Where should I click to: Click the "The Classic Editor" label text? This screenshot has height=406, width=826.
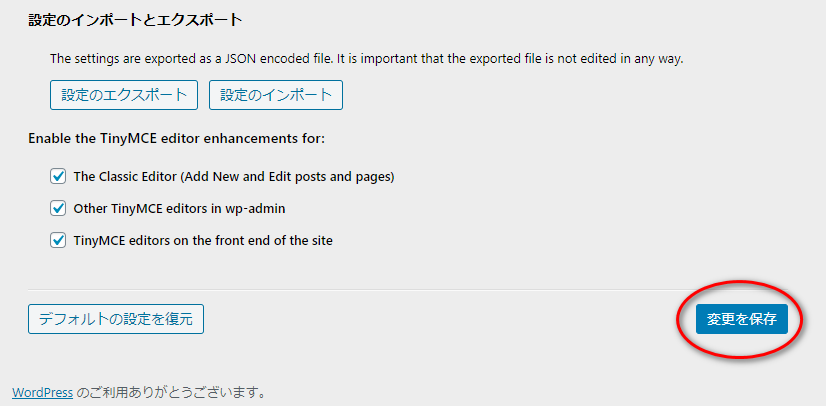coord(126,177)
